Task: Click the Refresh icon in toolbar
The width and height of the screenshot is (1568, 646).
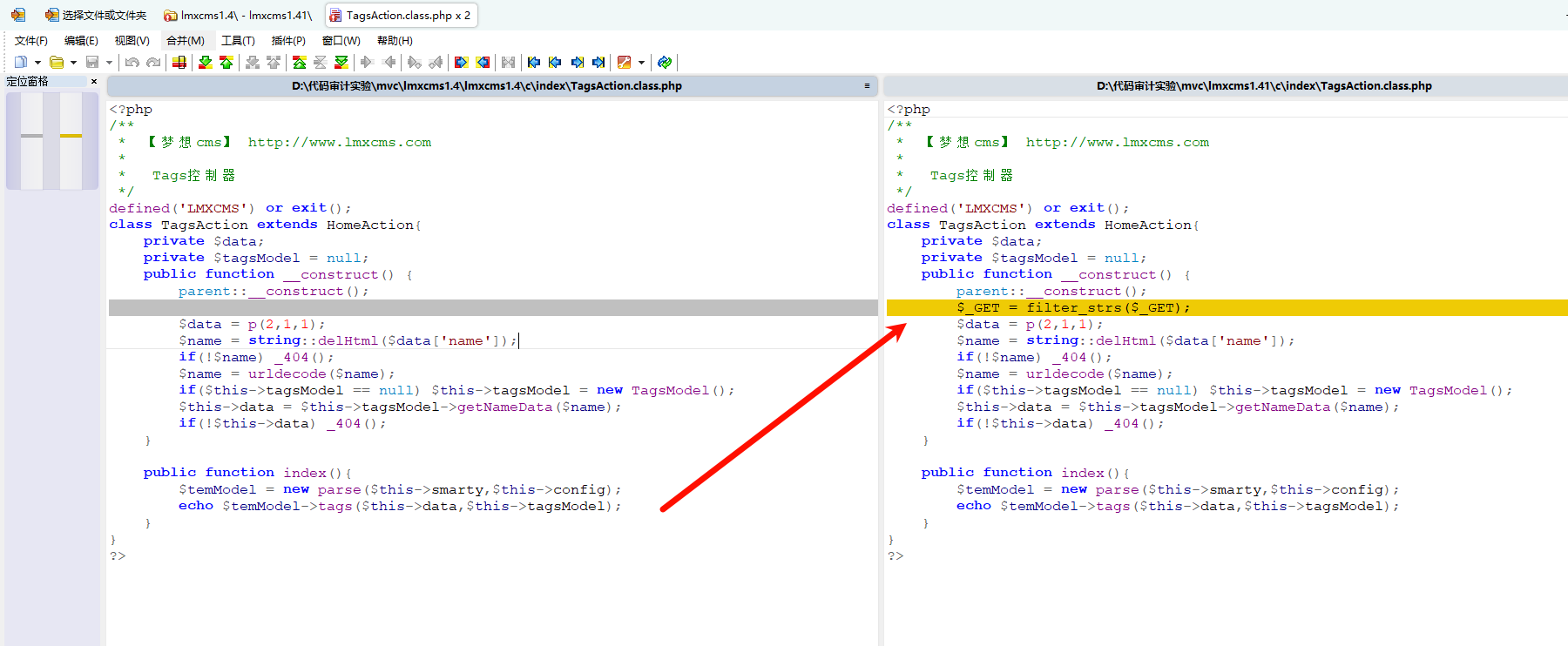Action: 665,62
